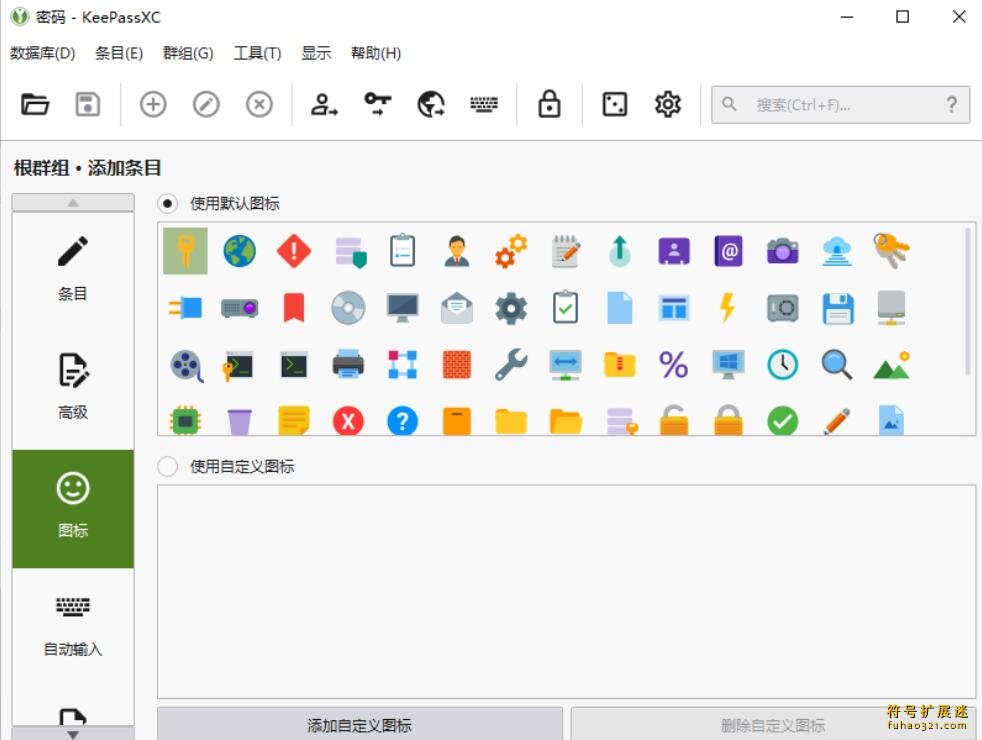Screen dimensions: 982x740
Task: Open settings gear in toolbar
Action: pyautogui.click(x=668, y=105)
